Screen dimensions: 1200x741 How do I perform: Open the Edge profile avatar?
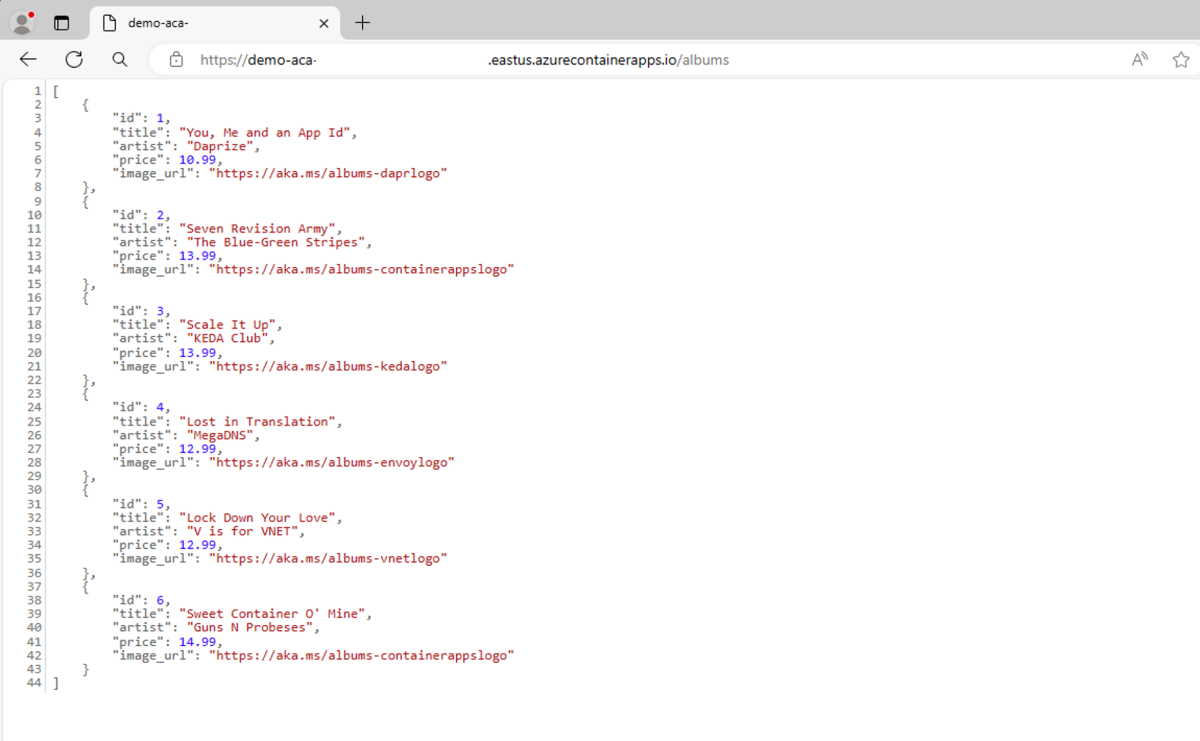point(22,21)
